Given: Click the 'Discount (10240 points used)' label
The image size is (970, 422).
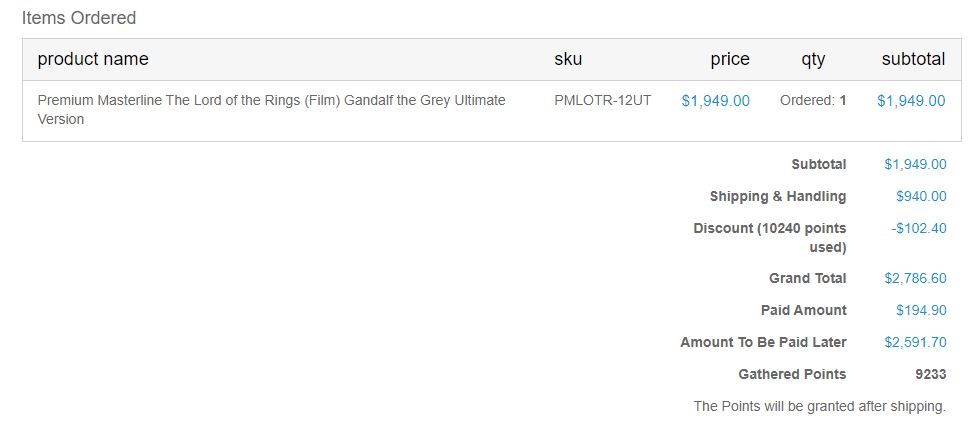Looking at the screenshot, I should (x=770, y=238).
